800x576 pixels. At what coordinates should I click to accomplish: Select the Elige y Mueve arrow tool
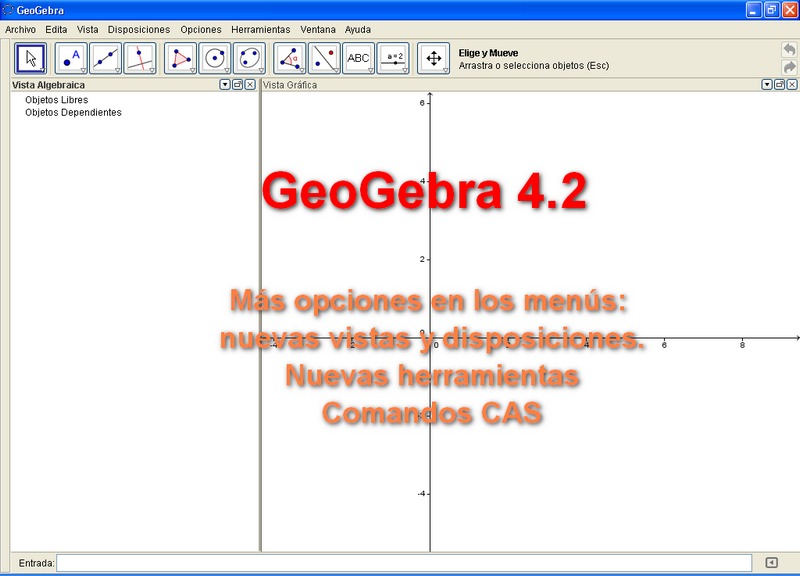pos(30,58)
